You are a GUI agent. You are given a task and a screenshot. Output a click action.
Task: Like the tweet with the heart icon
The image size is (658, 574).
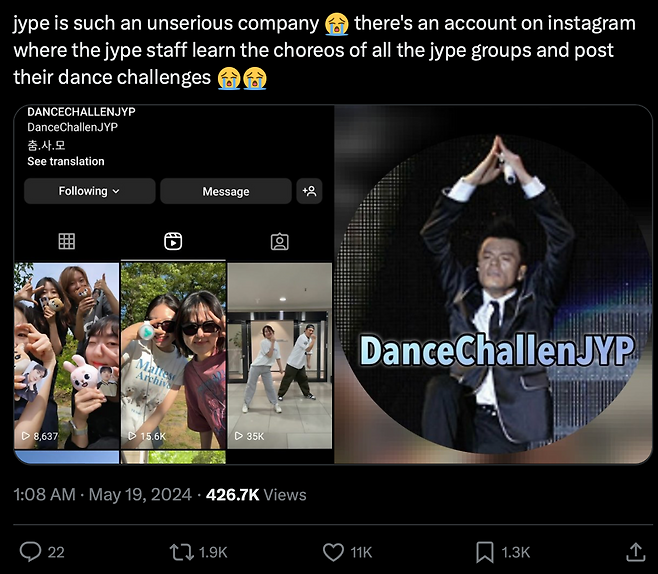click(x=333, y=551)
